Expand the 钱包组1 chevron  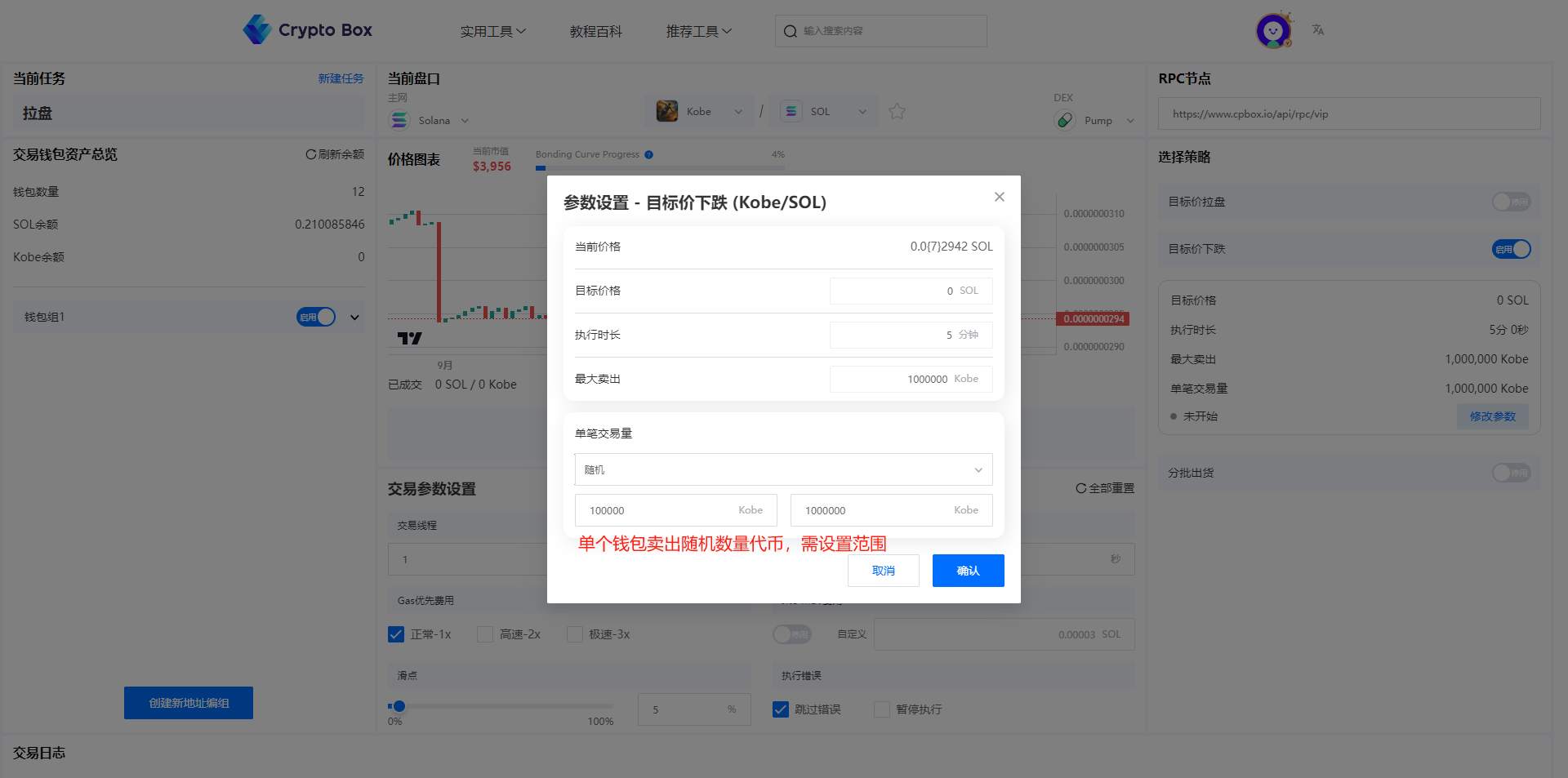coord(354,318)
